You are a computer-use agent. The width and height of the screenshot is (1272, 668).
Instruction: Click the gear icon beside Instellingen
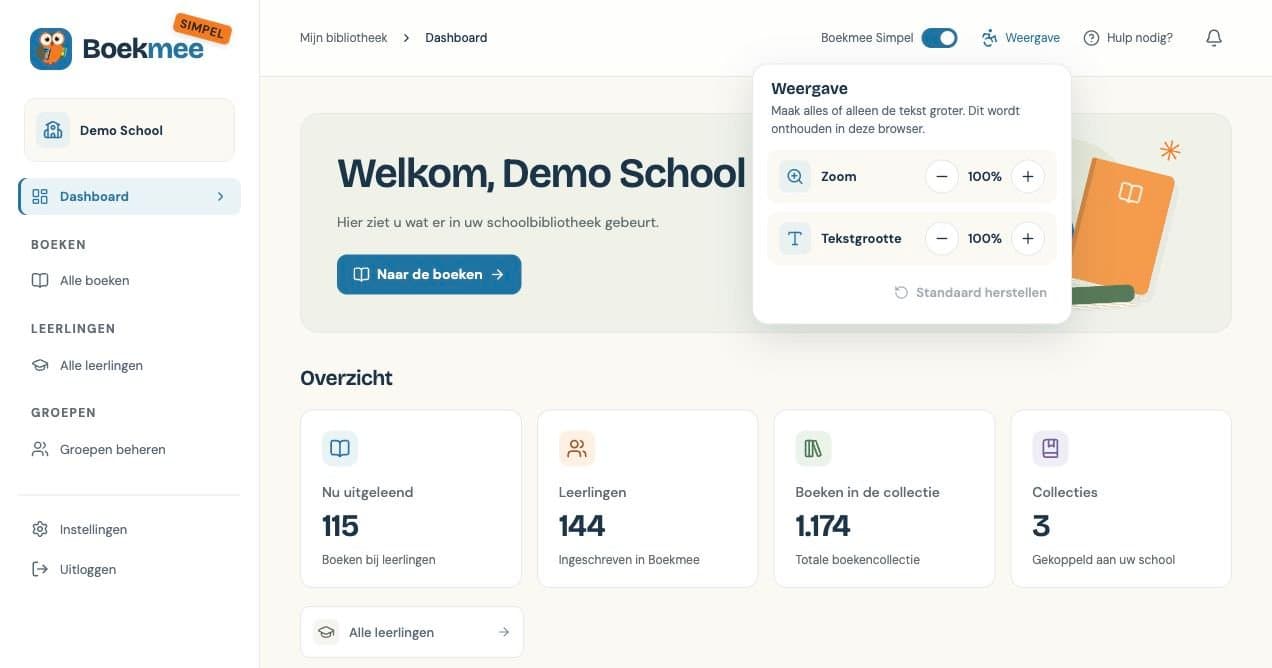[x=40, y=529]
